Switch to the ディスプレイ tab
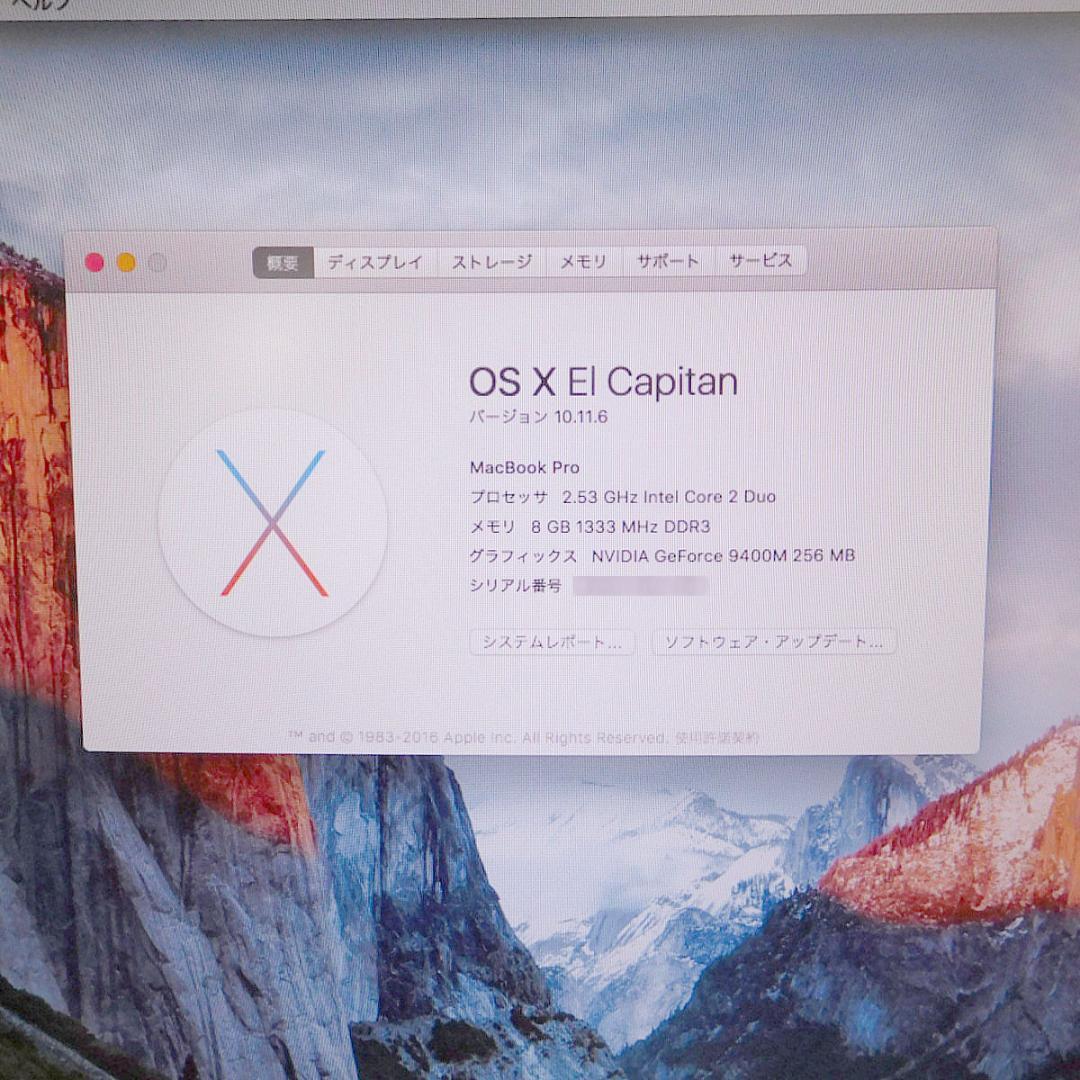This screenshot has height=1080, width=1080. pyautogui.click(x=375, y=262)
